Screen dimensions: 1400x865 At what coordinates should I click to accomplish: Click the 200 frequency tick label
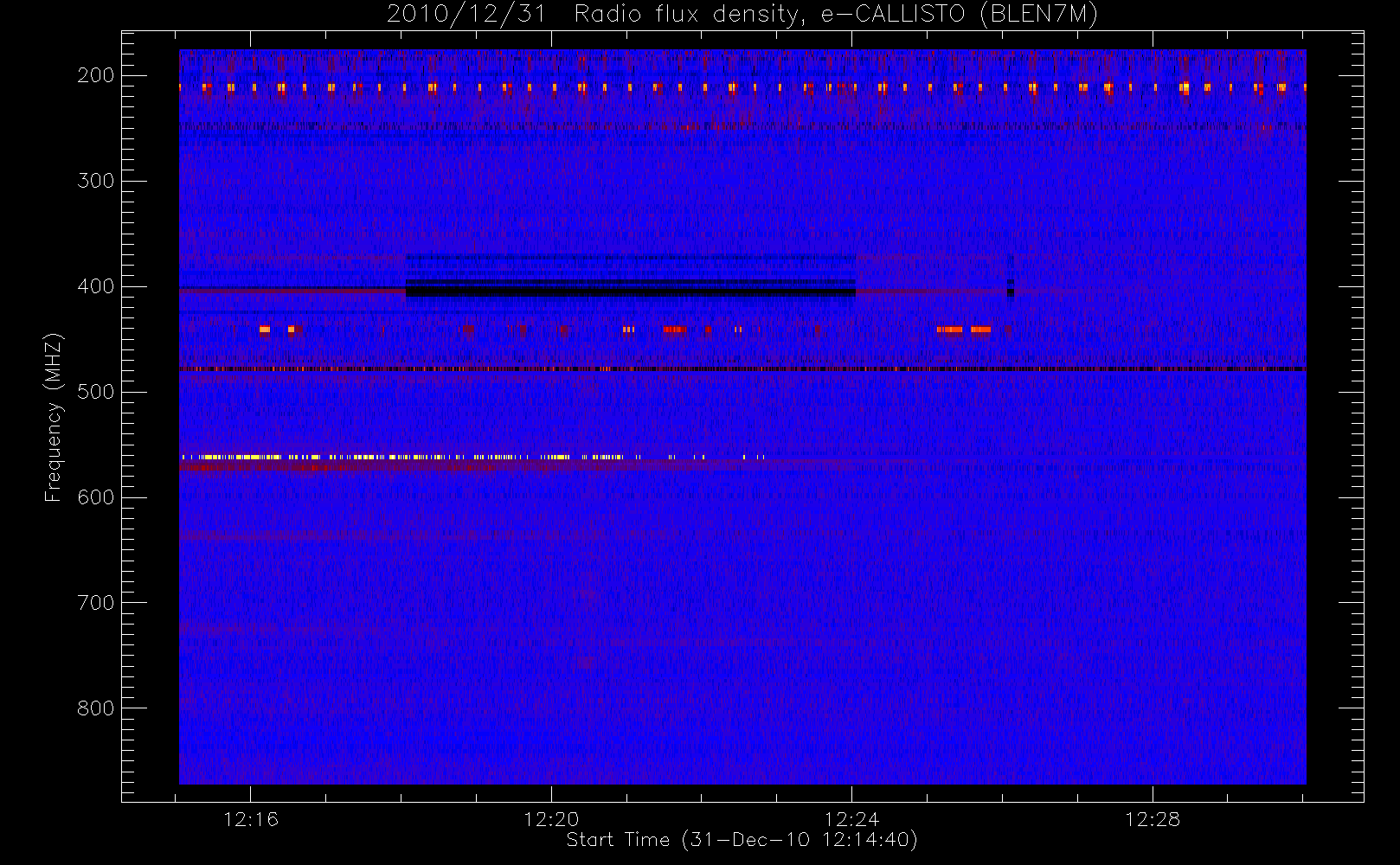click(95, 75)
